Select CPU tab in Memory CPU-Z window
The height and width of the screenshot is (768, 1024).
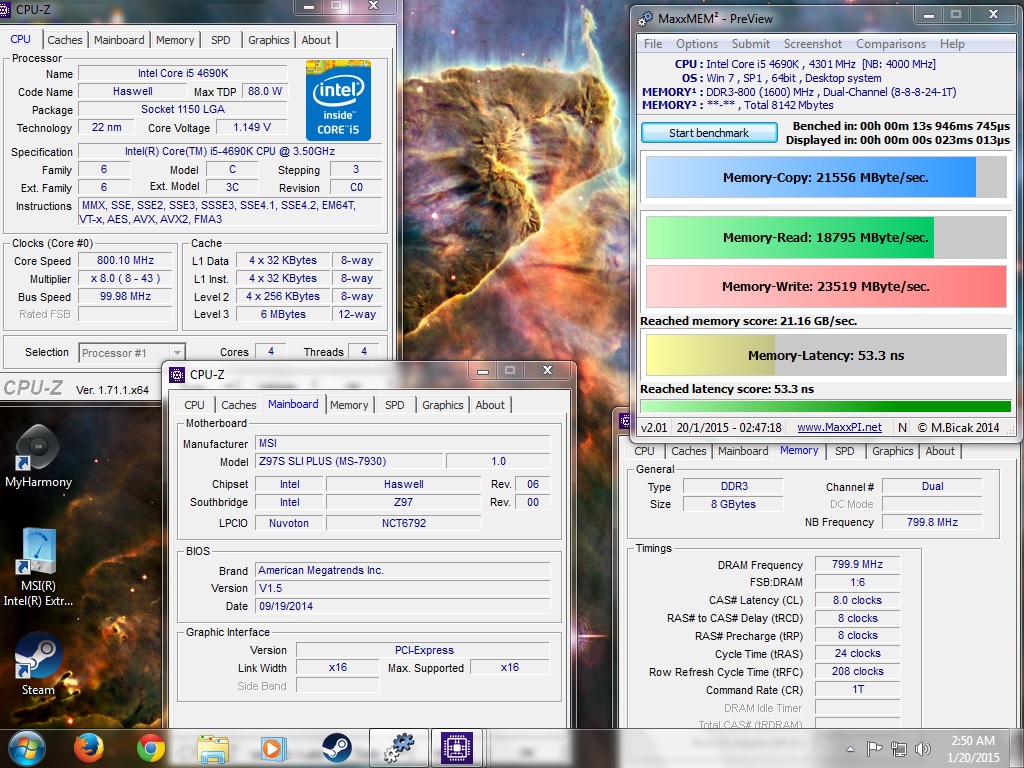click(644, 451)
